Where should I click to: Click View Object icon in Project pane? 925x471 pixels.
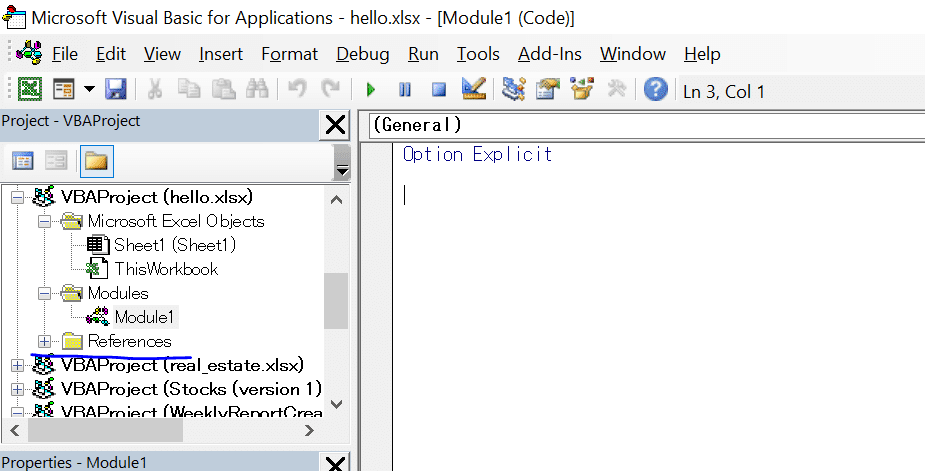coord(57,161)
